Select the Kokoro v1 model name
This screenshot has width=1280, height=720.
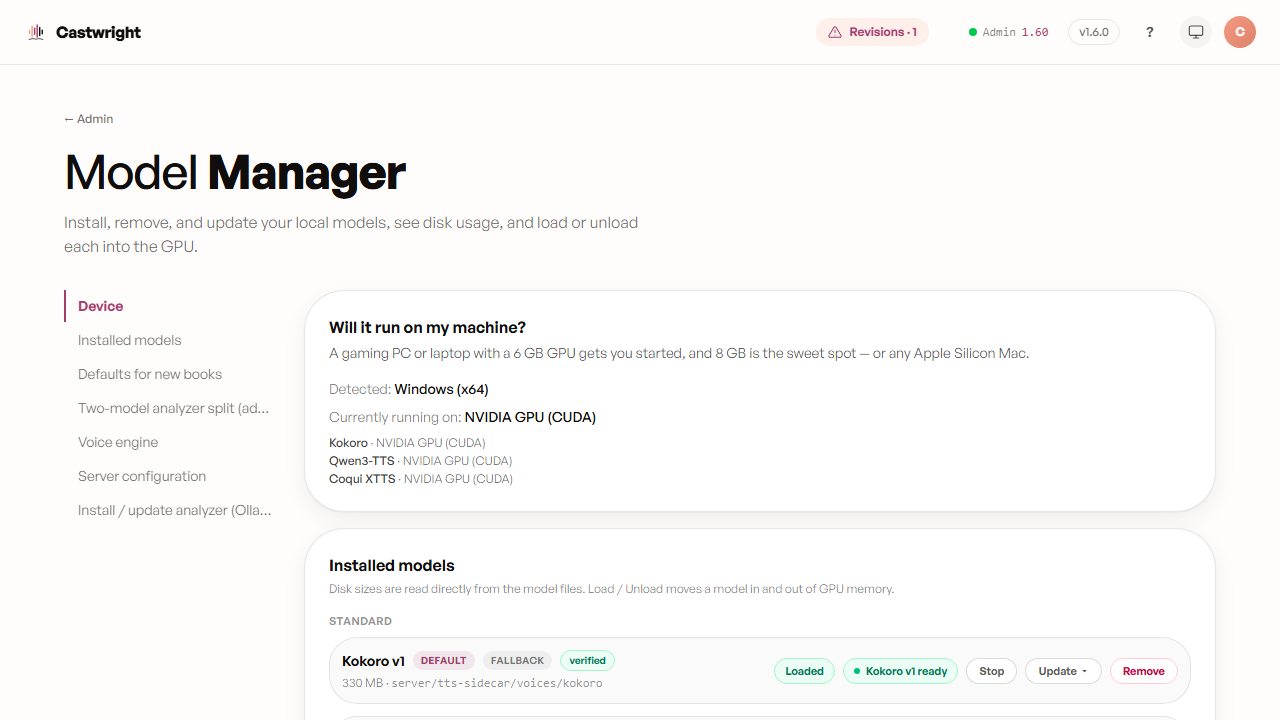(373, 661)
